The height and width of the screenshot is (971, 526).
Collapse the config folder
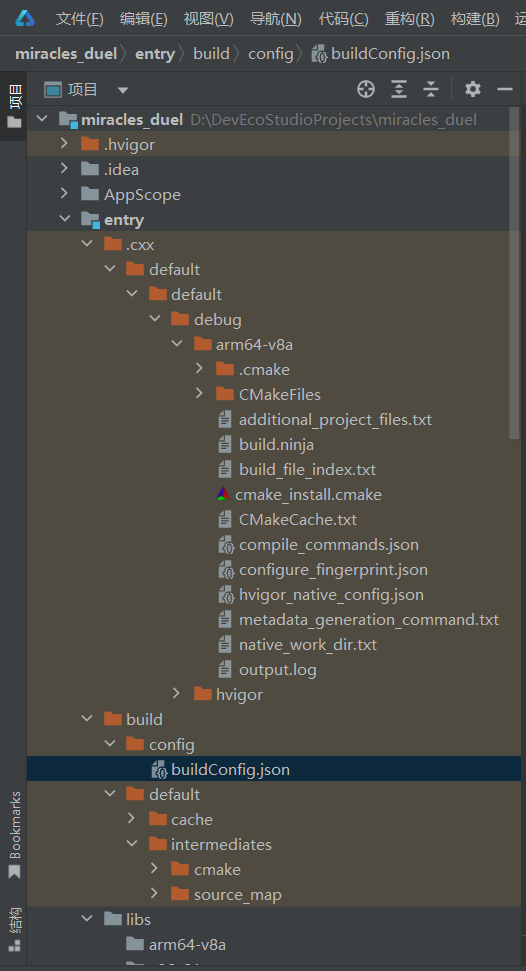point(109,744)
